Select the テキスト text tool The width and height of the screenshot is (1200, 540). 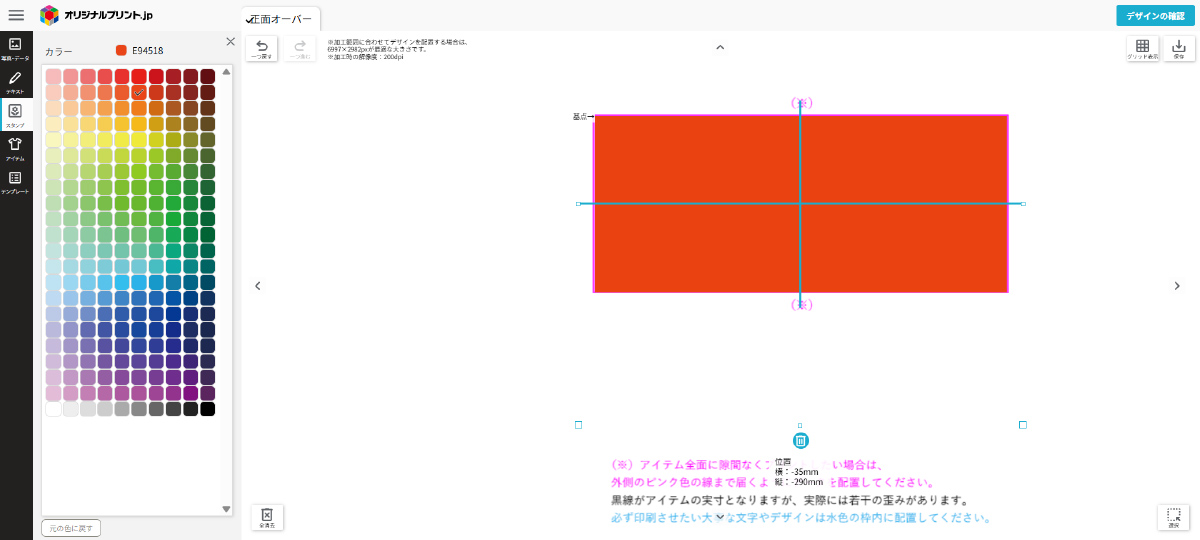click(15, 82)
